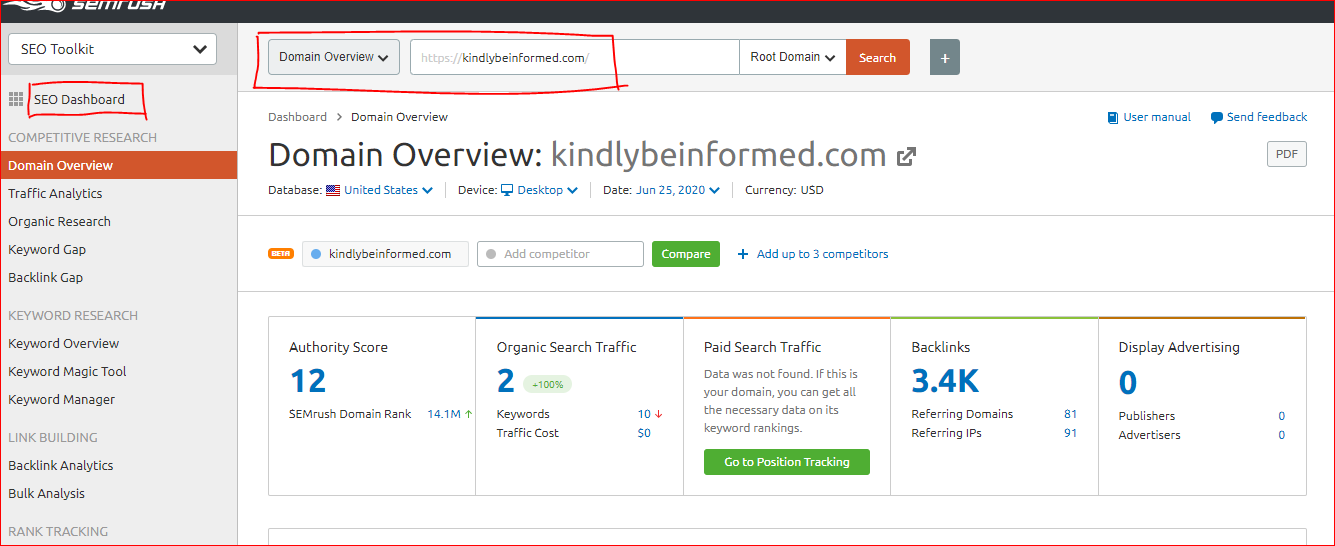The height and width of the screenshot is (546, 1335).
Task: Click the Traffic Cost $0 value
Action: coord(644,433)
